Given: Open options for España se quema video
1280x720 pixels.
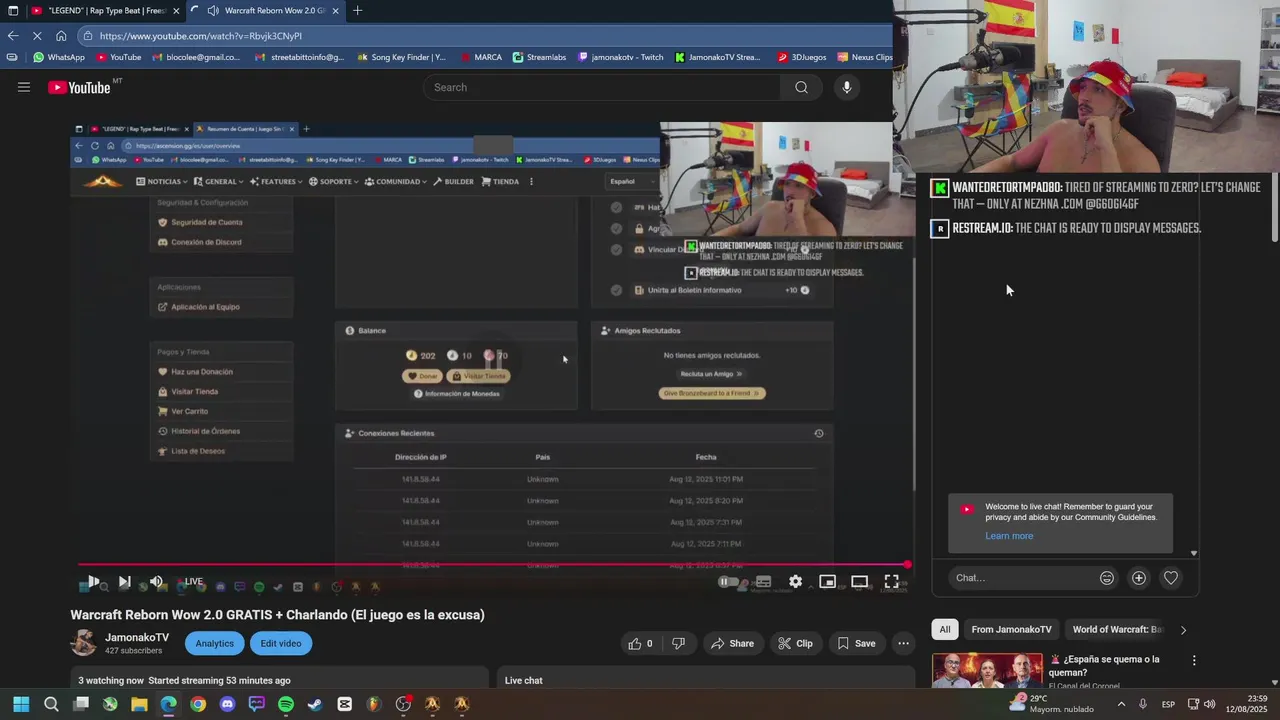Looking at the screenshot, I should (1193, 661).
